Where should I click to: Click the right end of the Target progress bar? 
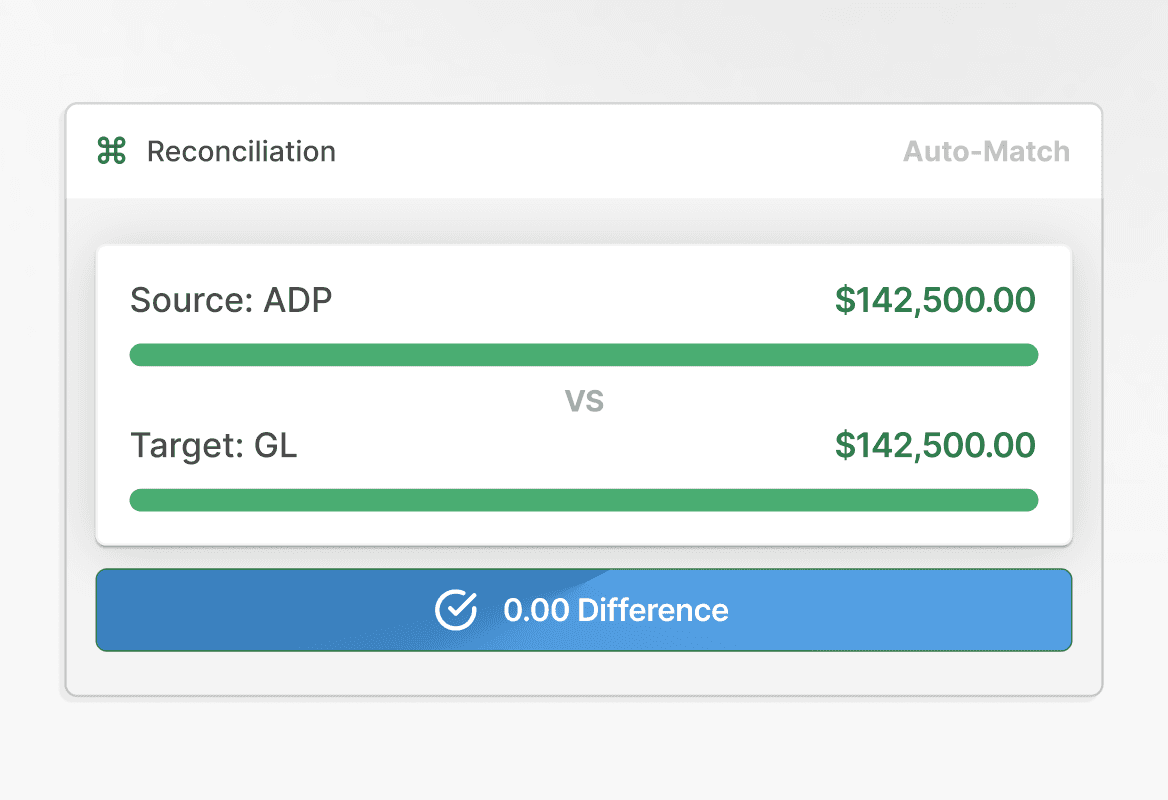pos(1026,500)
